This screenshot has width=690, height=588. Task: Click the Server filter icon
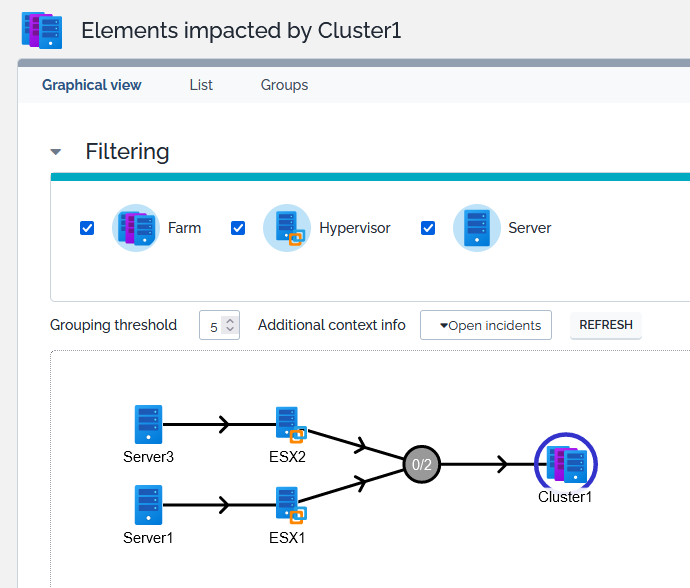click(476, 228)
